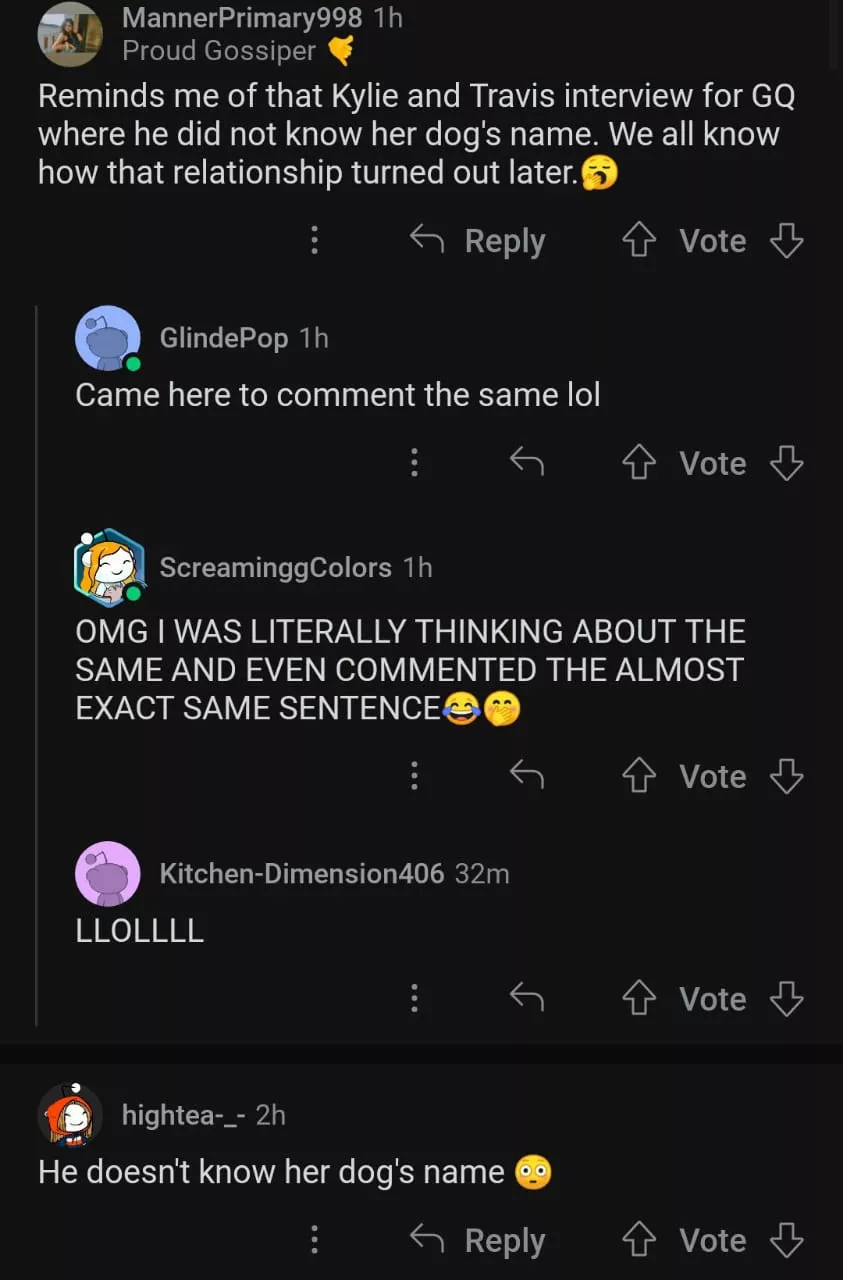Downvote MannerPrimary998's comment
843x1280 pixels.
(x=787, y=241)
